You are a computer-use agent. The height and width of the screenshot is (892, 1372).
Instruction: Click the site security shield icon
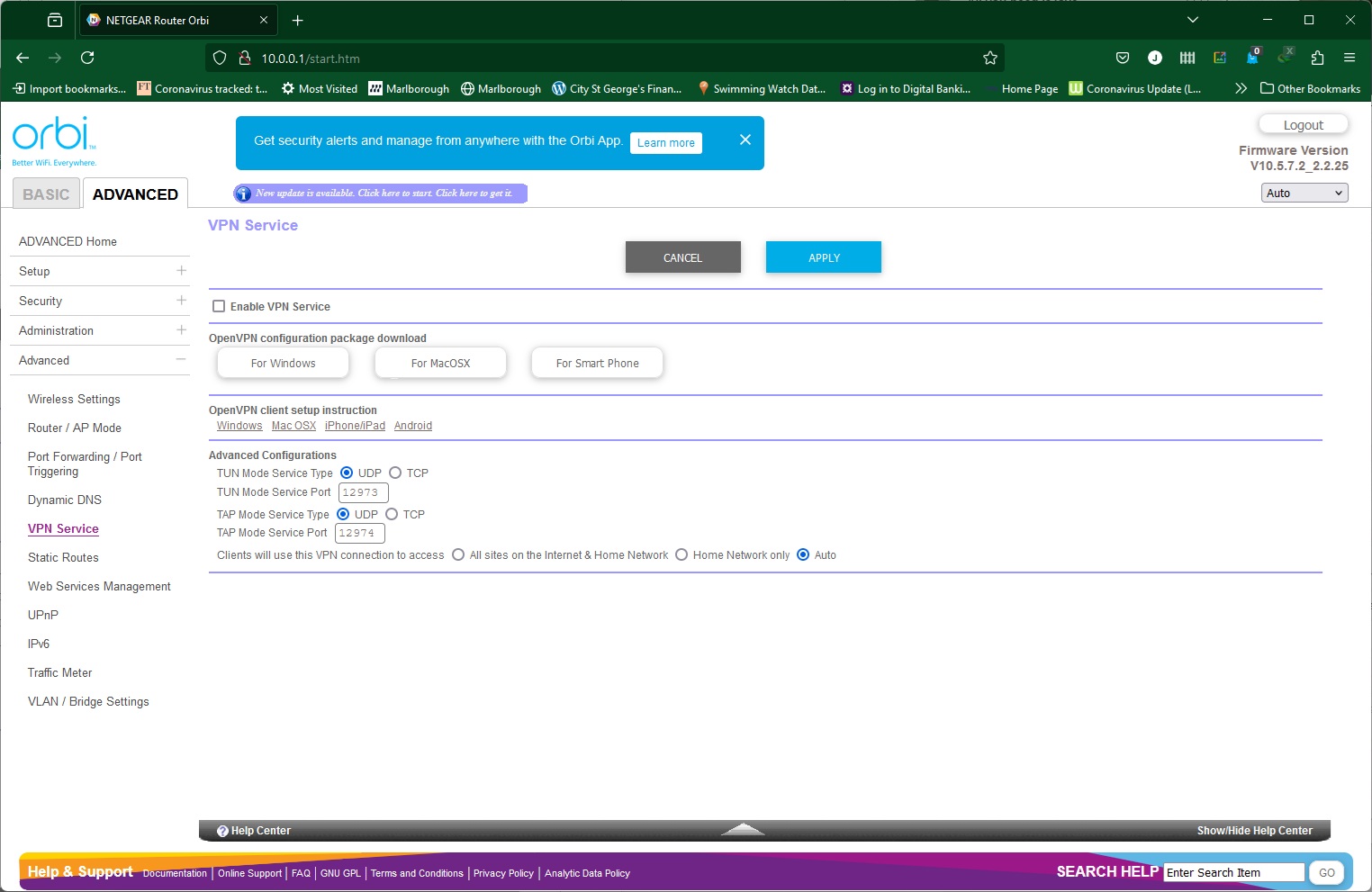(220, 58)
